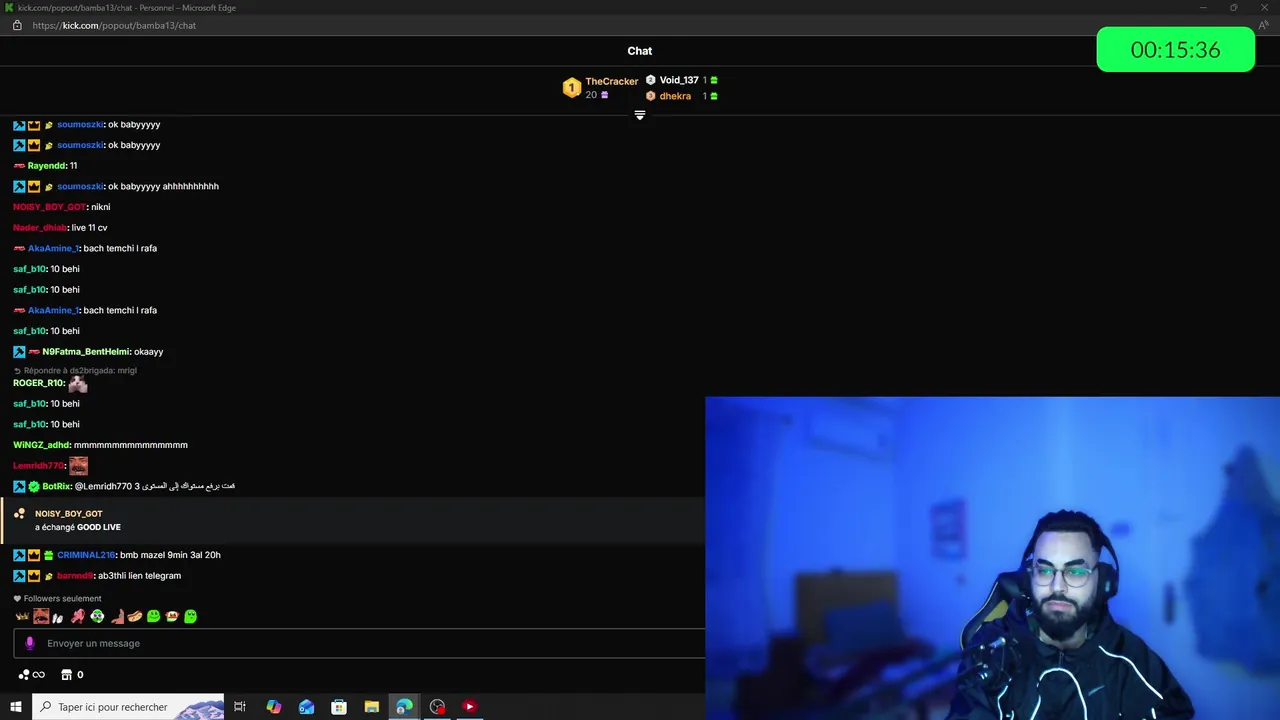Click the bronze rank 3 badge beside dhekra
Image resolution: width=1280 pixels, height=720 pixels.
(650, 96)
